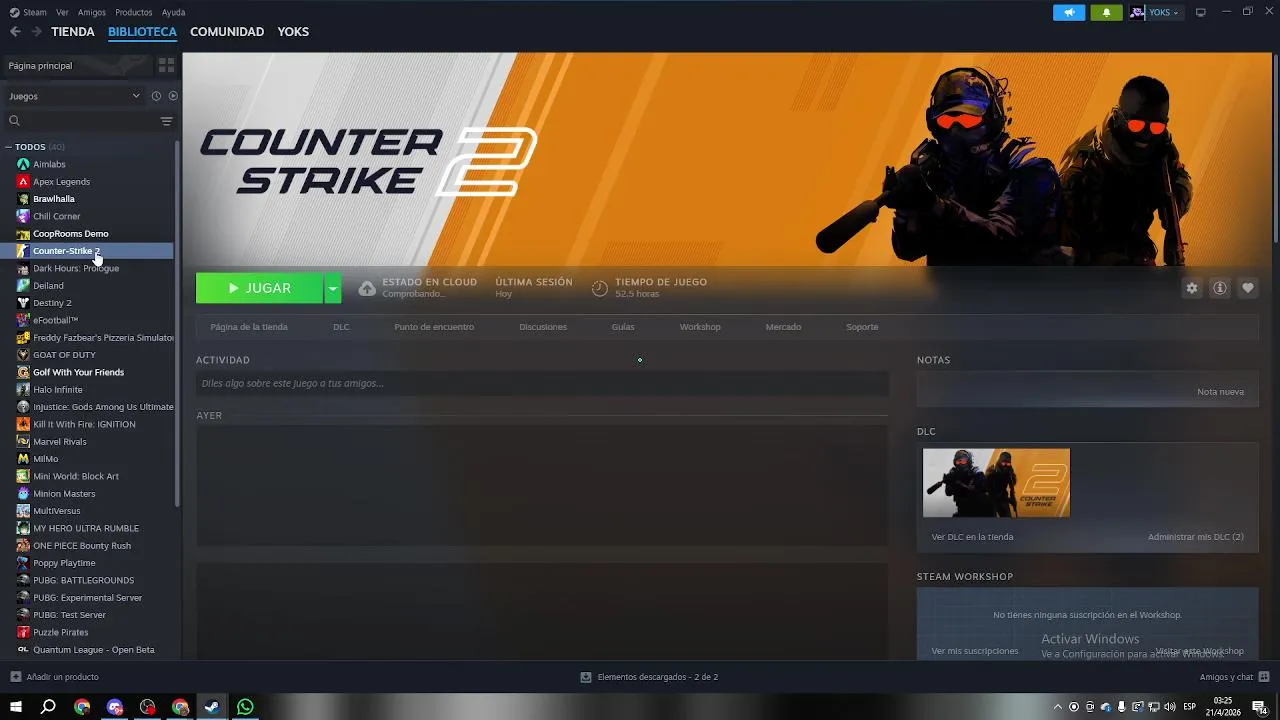Open Punto de encuentro link
Viewport: 1280px width, 720px height.
(x=434, y=327)
